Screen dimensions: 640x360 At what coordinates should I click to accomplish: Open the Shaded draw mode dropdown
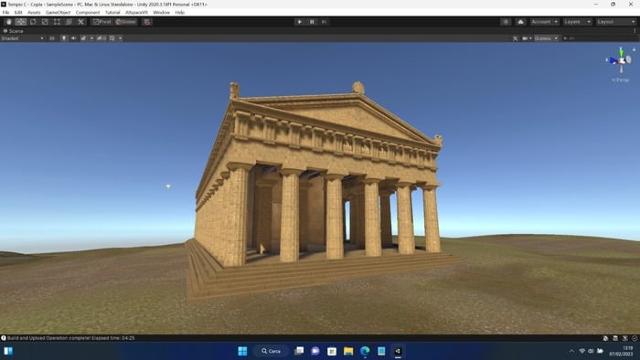(x=22, y=38)
